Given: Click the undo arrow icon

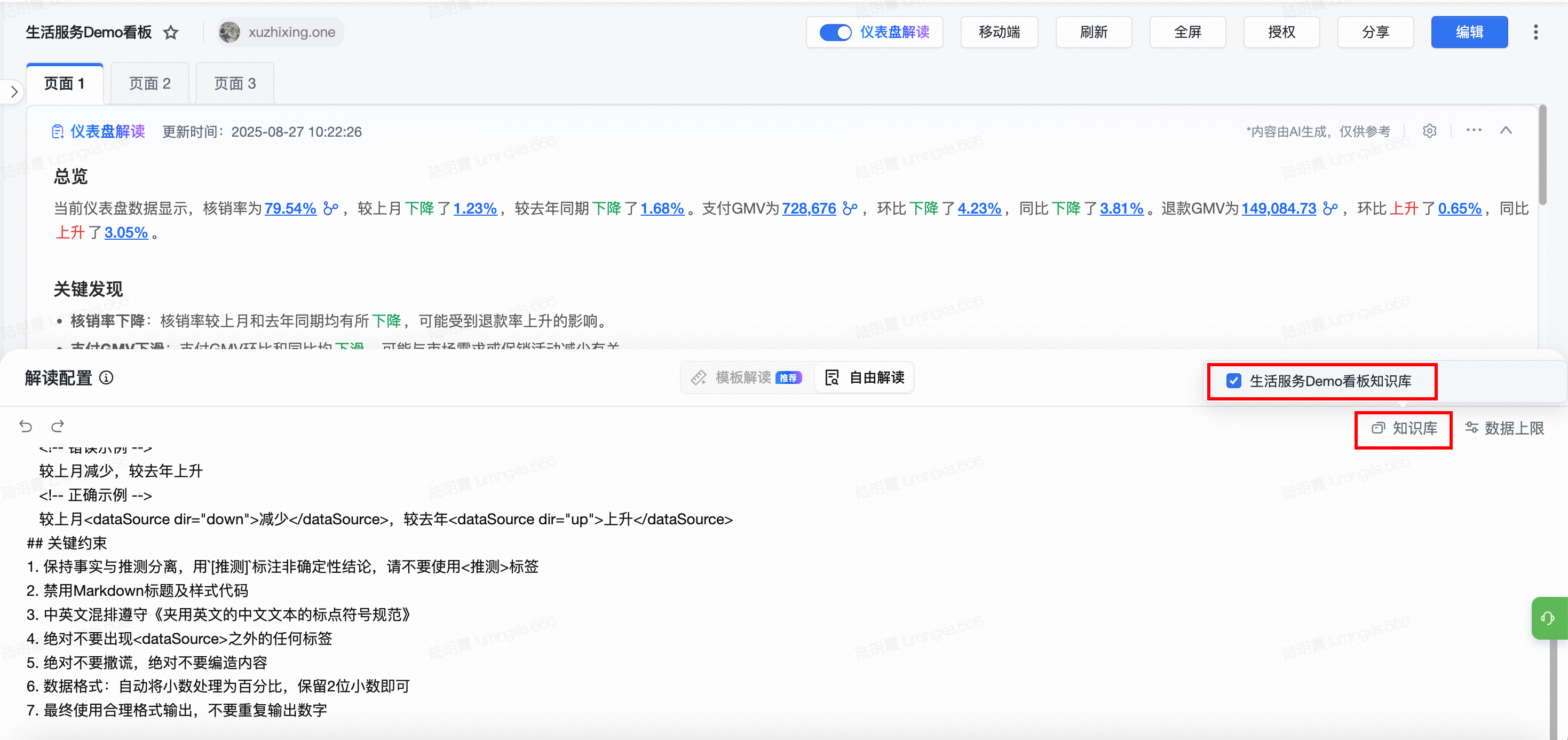Looking at the screenshot, I should [x=26, y=426].
